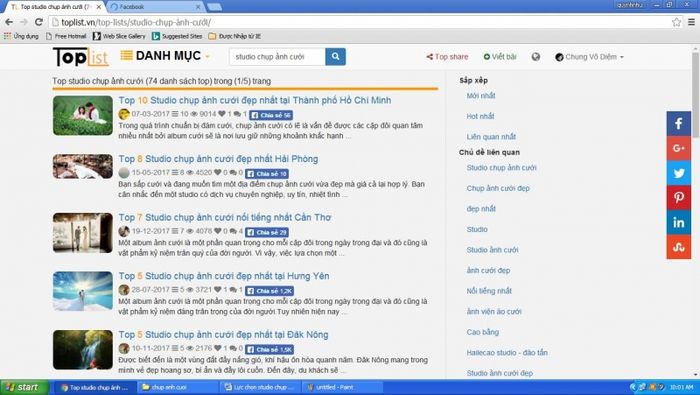Viewport: 700px width, 395px height.
Task: Open the Chung Võ Diệm user menu
Action: [x=589, y=57]
